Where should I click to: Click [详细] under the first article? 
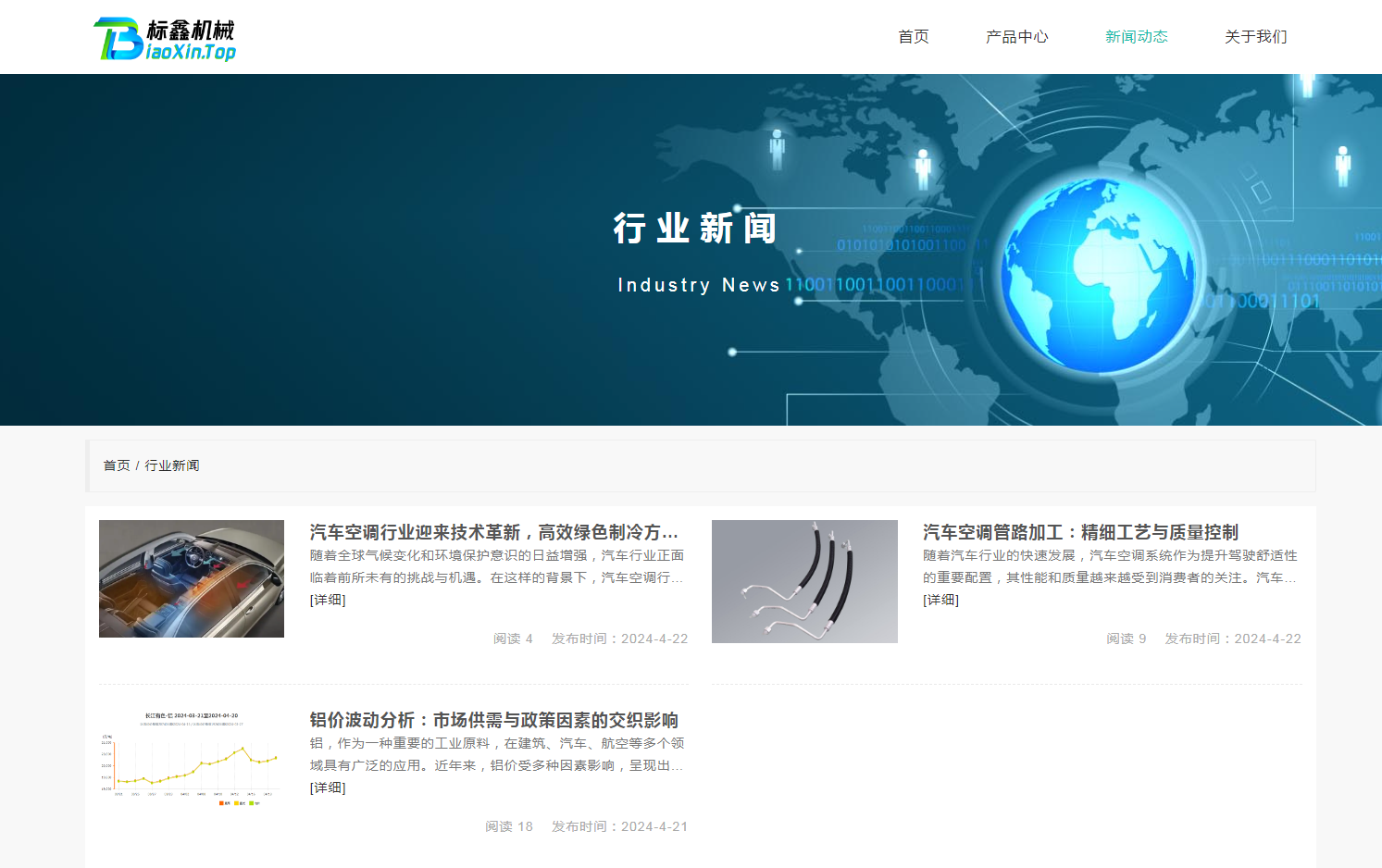(x=328, y=600)
